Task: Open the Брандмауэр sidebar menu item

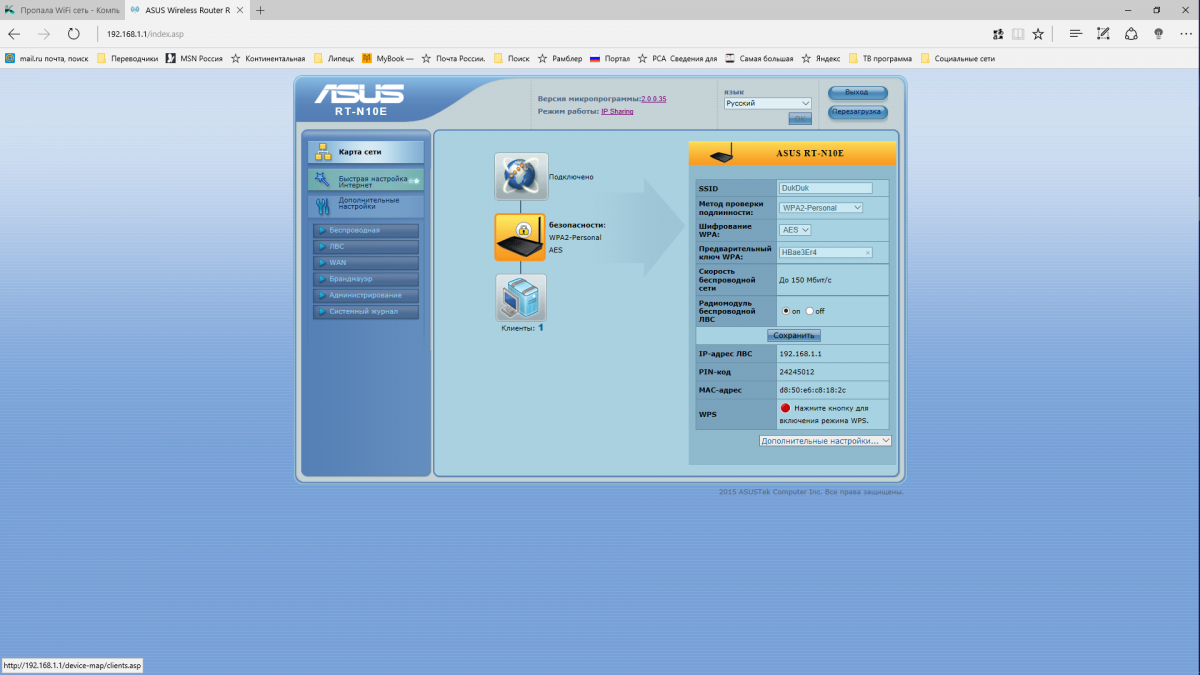Action: tap(365, 279)
